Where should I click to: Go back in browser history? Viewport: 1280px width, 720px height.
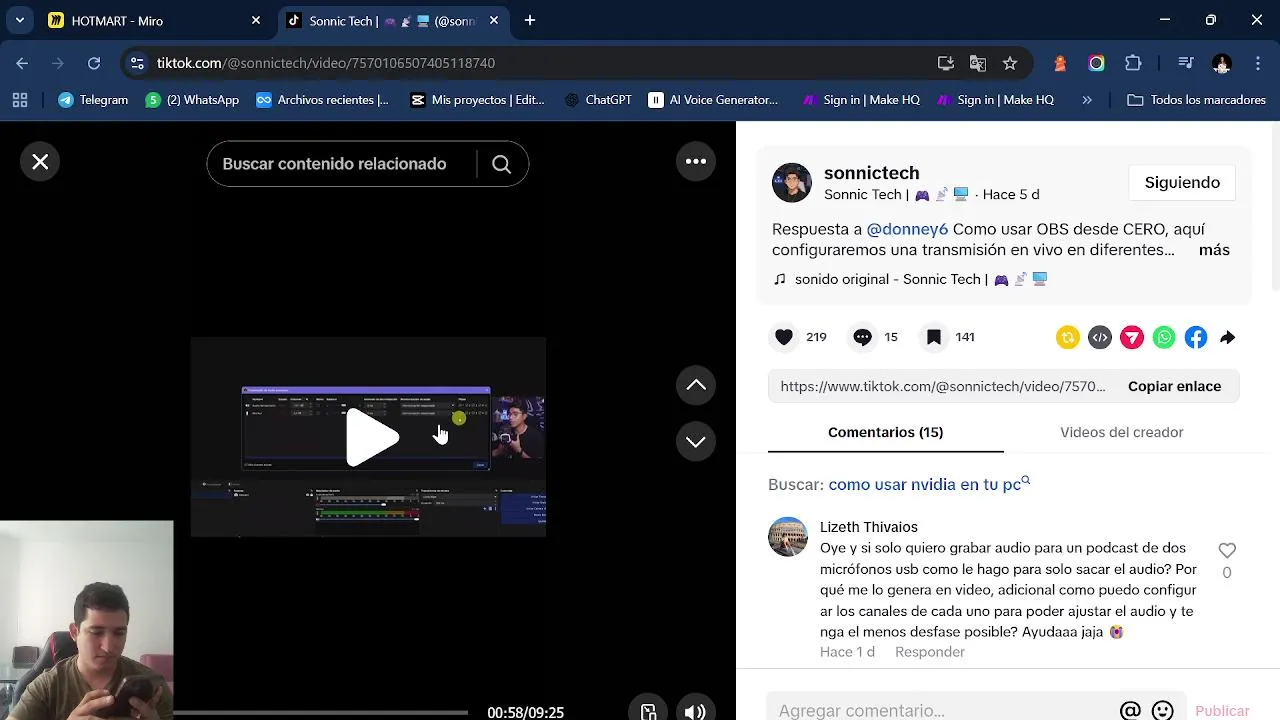tap(22, 63)
